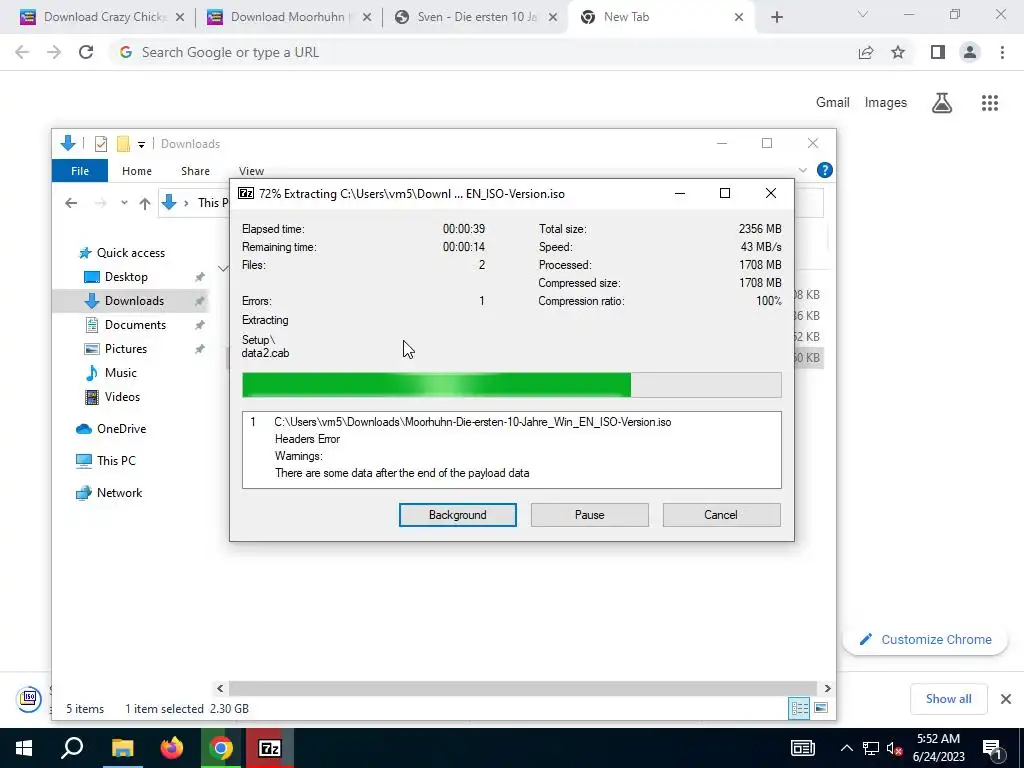Screen dimensions: 1024x768
Task: Open Search Labs flask icon
Action: pyautogui.click(x=942, y=103)
